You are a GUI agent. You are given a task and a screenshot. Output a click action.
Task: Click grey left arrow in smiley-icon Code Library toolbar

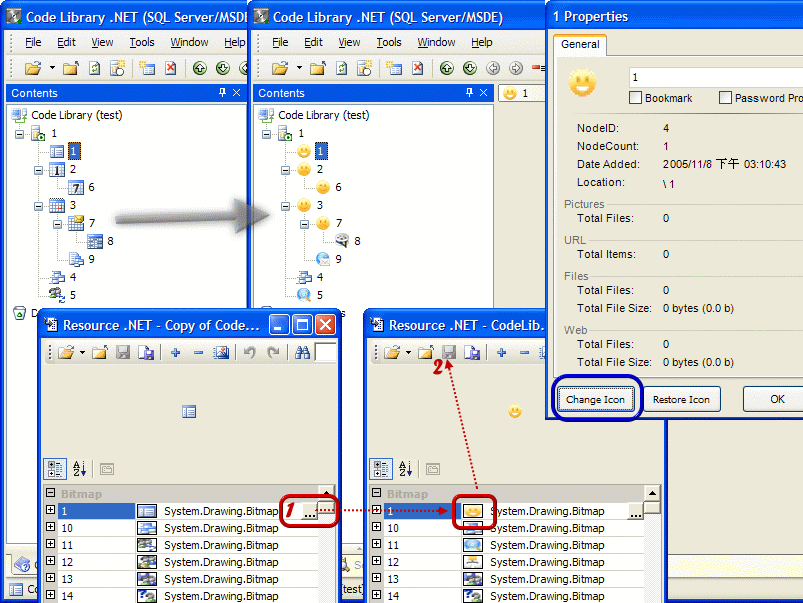click(x=493, y=68)
